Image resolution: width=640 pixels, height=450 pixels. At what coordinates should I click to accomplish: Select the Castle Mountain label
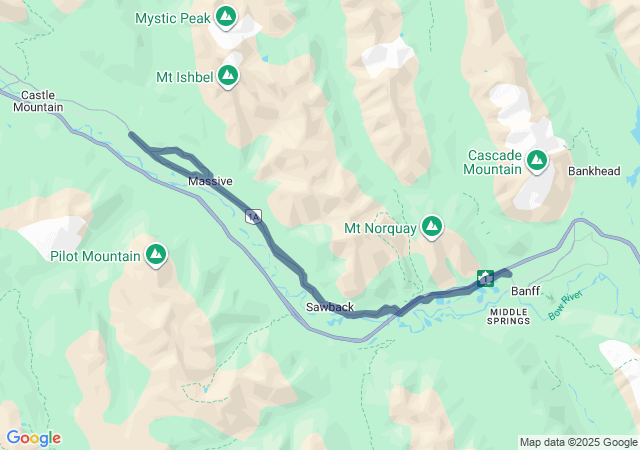(38, 101)
